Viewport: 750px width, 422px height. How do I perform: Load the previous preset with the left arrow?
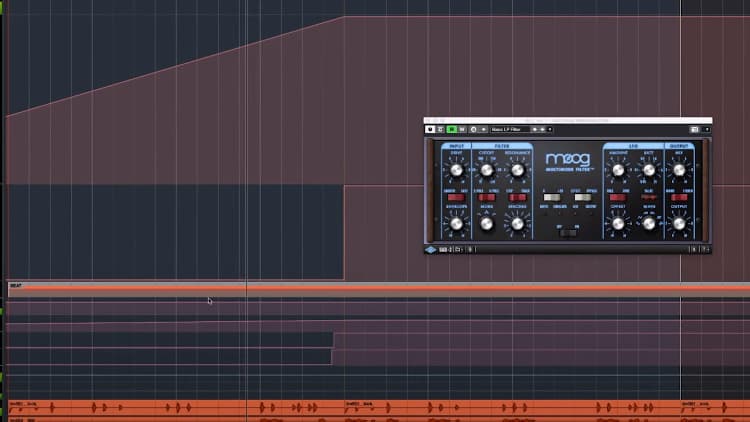(535, 130)
